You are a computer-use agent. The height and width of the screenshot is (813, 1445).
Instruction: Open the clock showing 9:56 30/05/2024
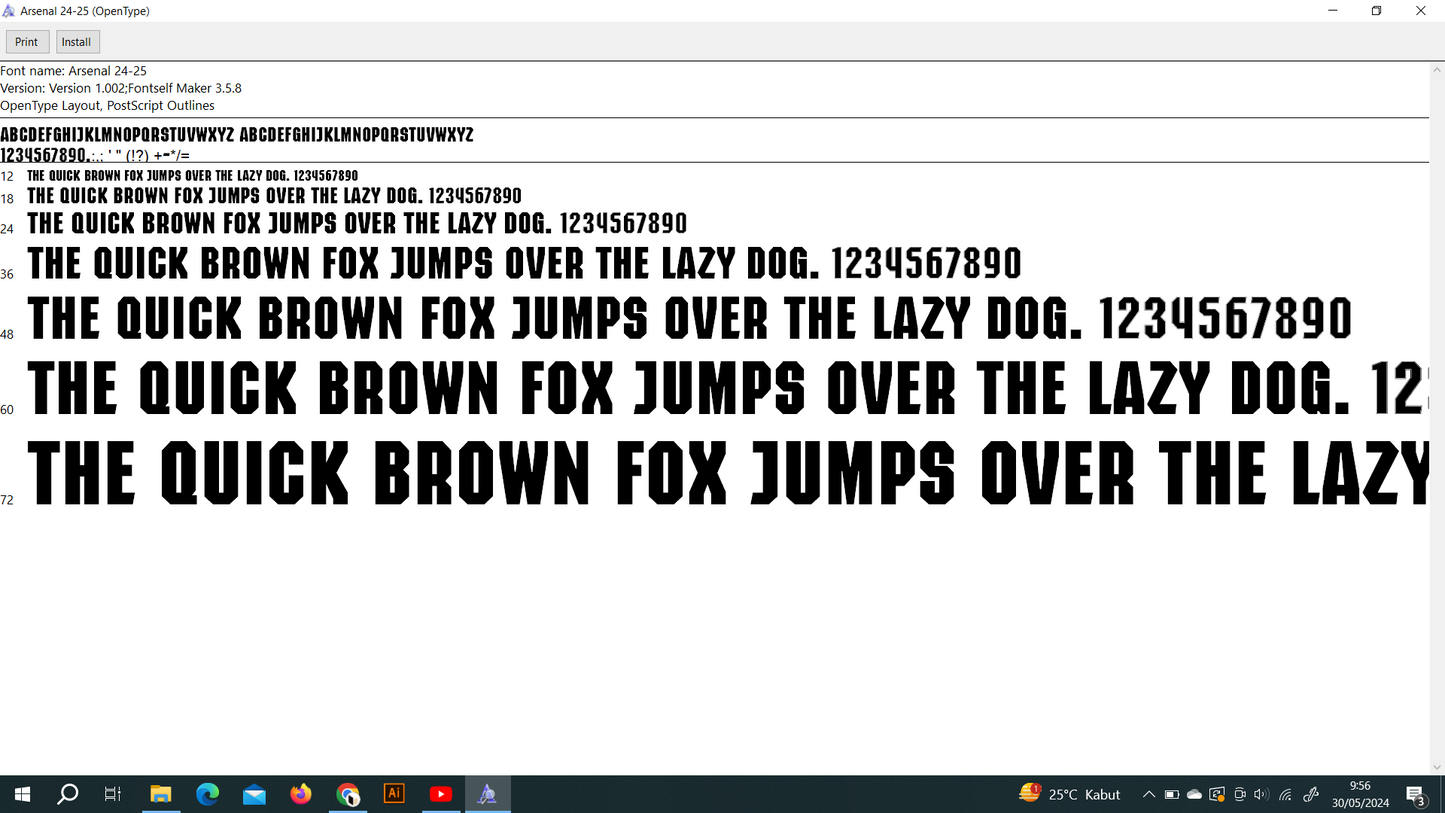tap(1360, 794)
